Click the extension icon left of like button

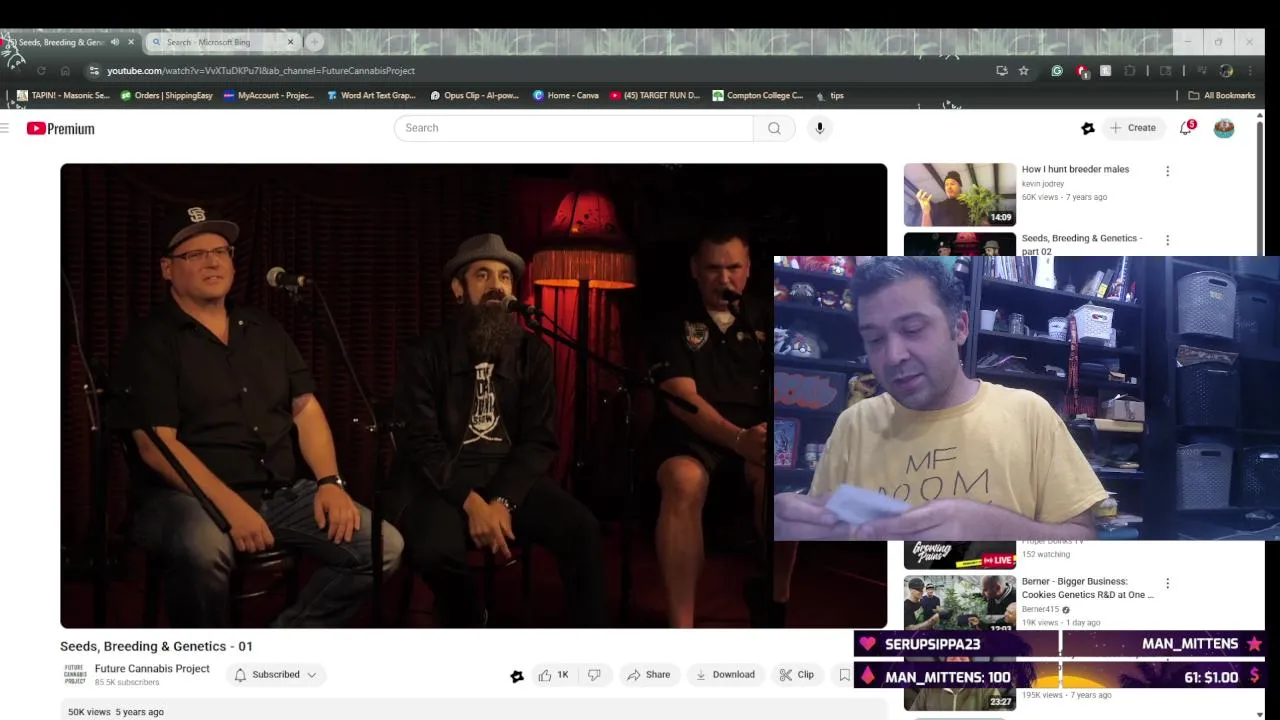[x=517, y=676]
